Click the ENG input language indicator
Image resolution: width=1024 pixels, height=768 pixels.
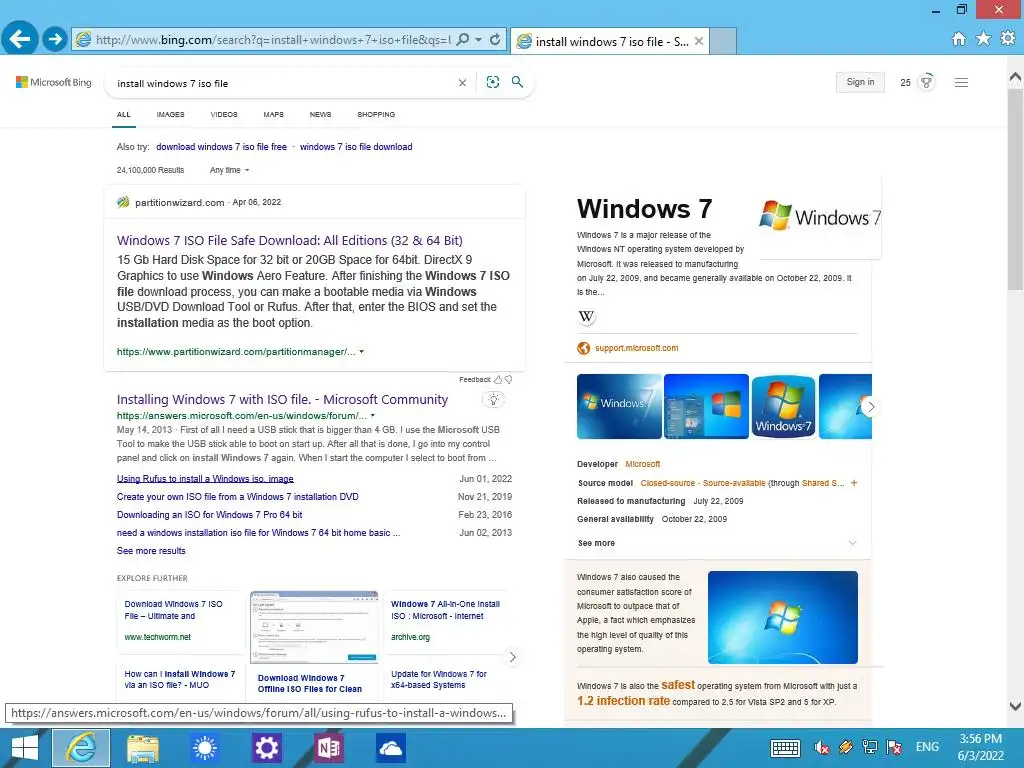click(927, 747)
